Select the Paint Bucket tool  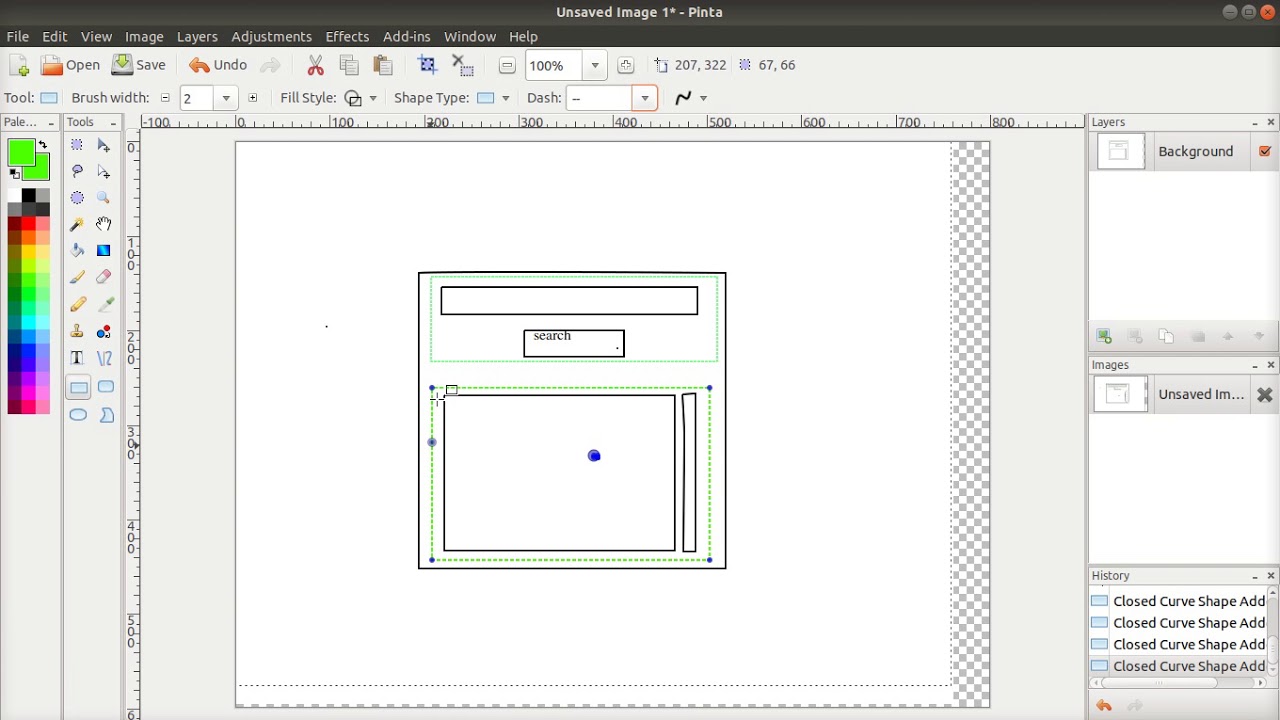(77, 250)
